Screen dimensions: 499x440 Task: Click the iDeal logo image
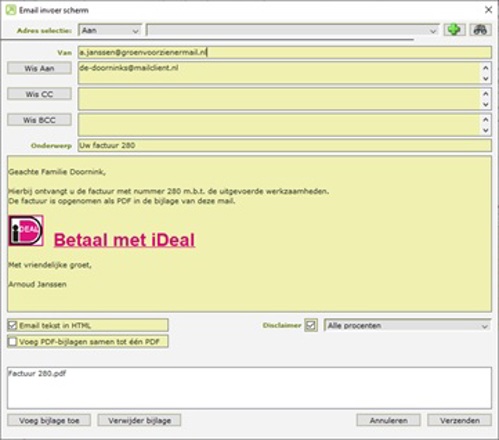point(26,231)
